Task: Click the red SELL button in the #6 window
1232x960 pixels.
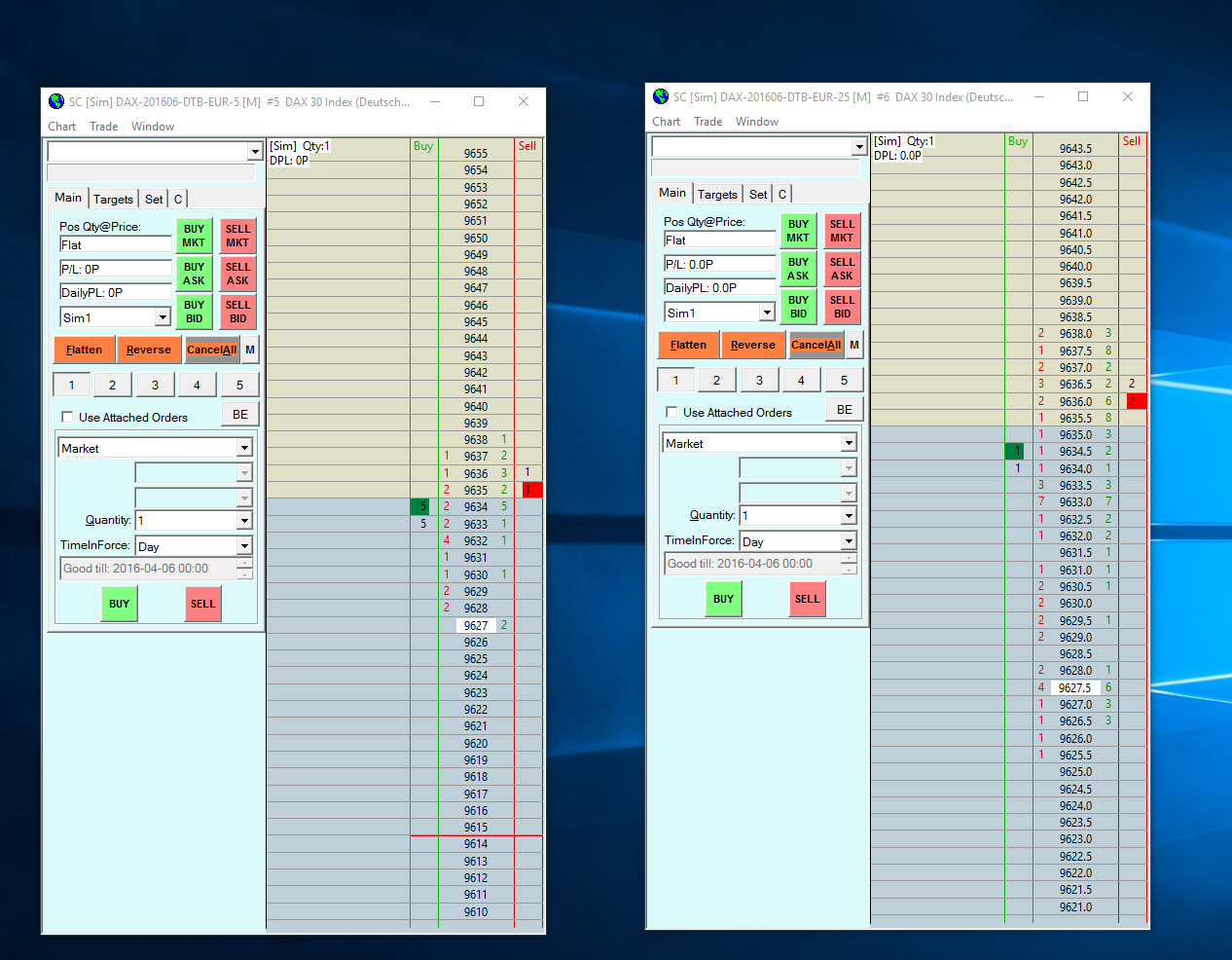Action: click(x=807, y=599)
